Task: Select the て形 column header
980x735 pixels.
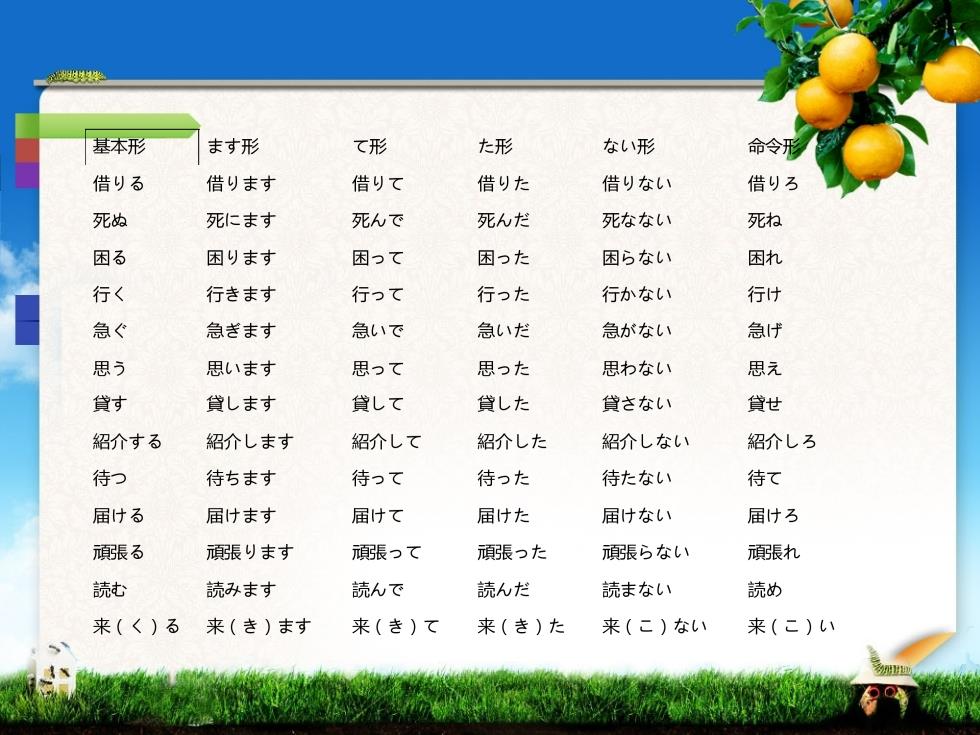Action: click(369, 147)
